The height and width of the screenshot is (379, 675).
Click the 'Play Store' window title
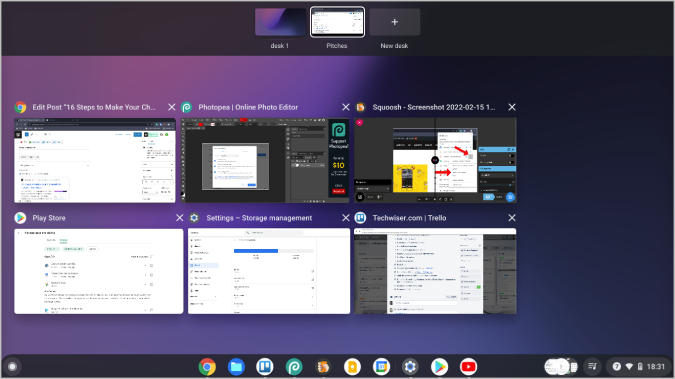pyautogui.click(x=49, y=218)
